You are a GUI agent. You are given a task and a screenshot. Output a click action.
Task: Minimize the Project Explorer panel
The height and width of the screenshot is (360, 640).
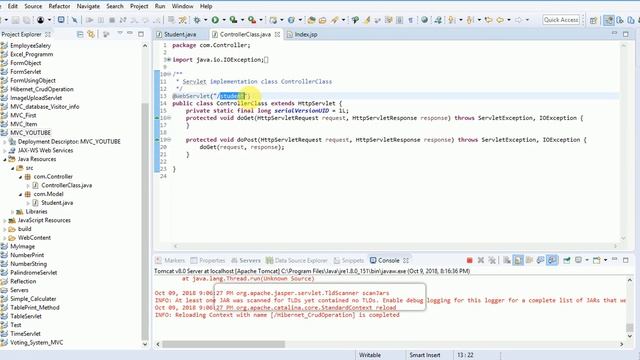(130, 33)
